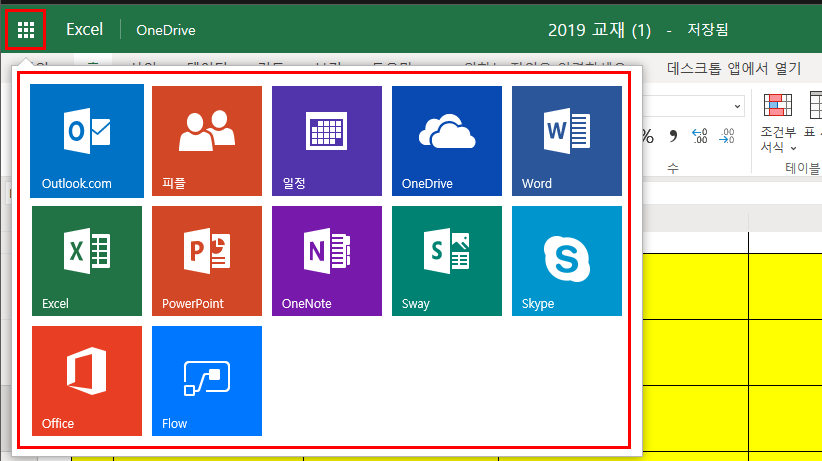Open the 피플 (People) tile
Image resolution: width=822 pixels, height=461 pixels.
coord(207,141)
